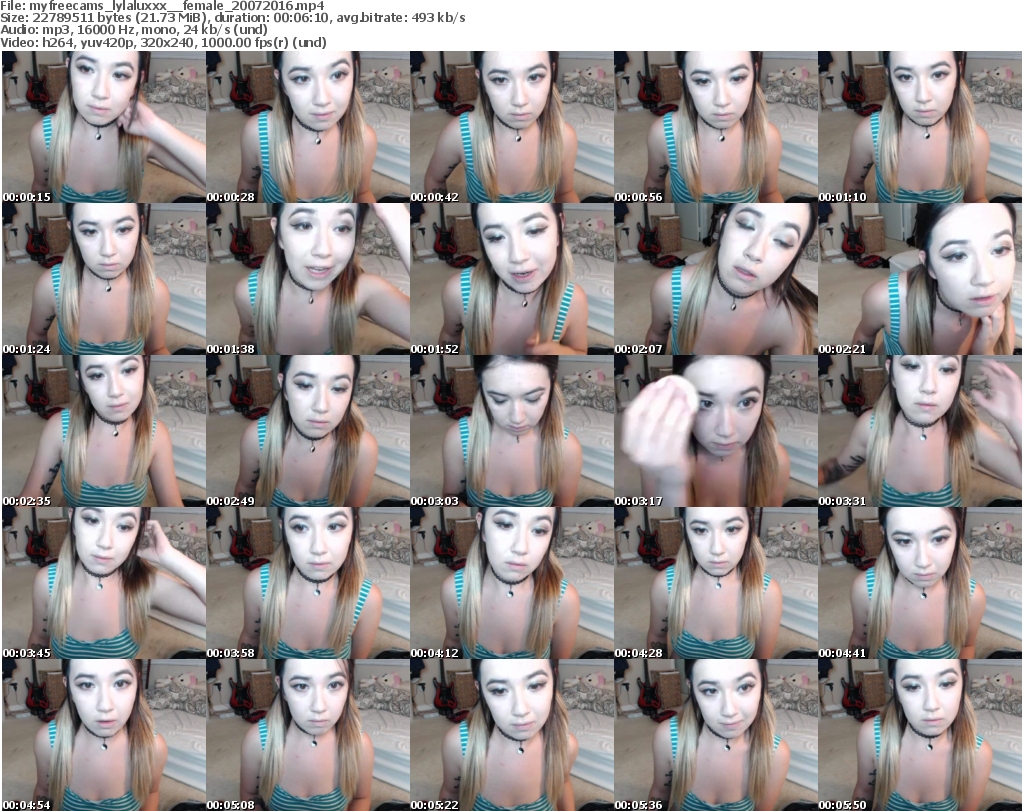Click the File name header line

(163, 6)
